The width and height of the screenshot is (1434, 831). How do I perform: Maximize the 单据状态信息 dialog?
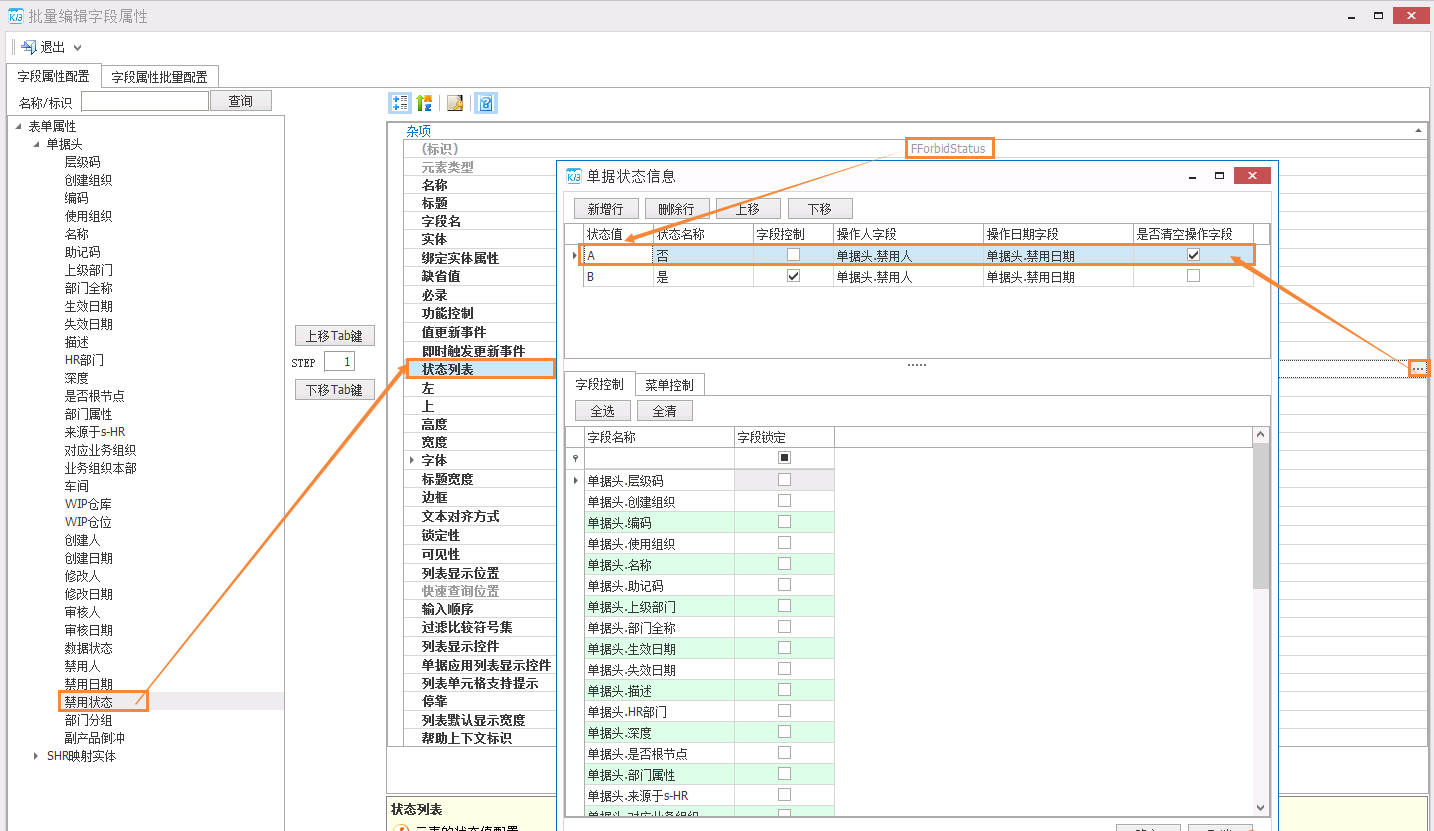1219,176
